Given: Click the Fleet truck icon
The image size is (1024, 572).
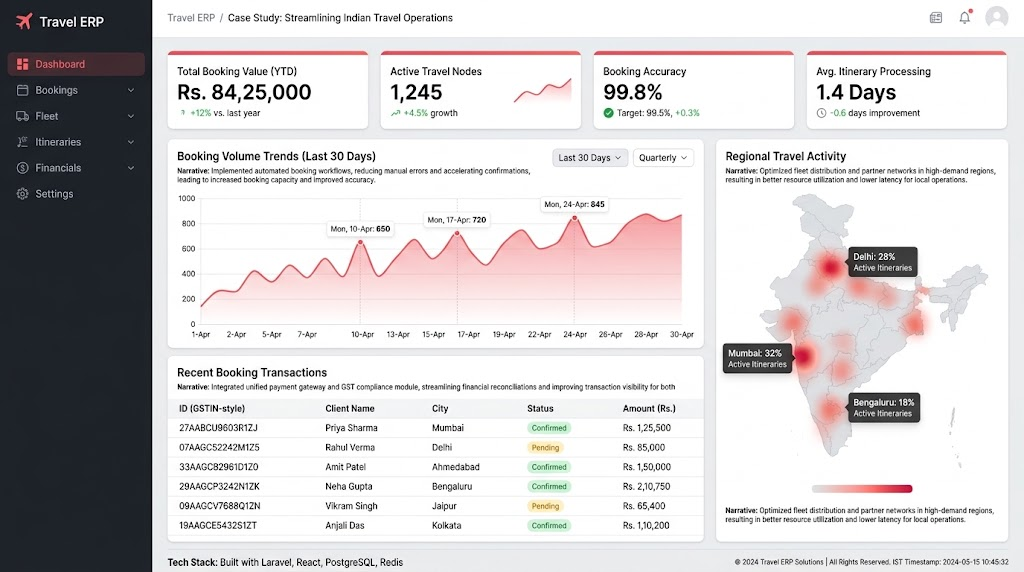Looking at the screenshot, I should click(22, 116).
